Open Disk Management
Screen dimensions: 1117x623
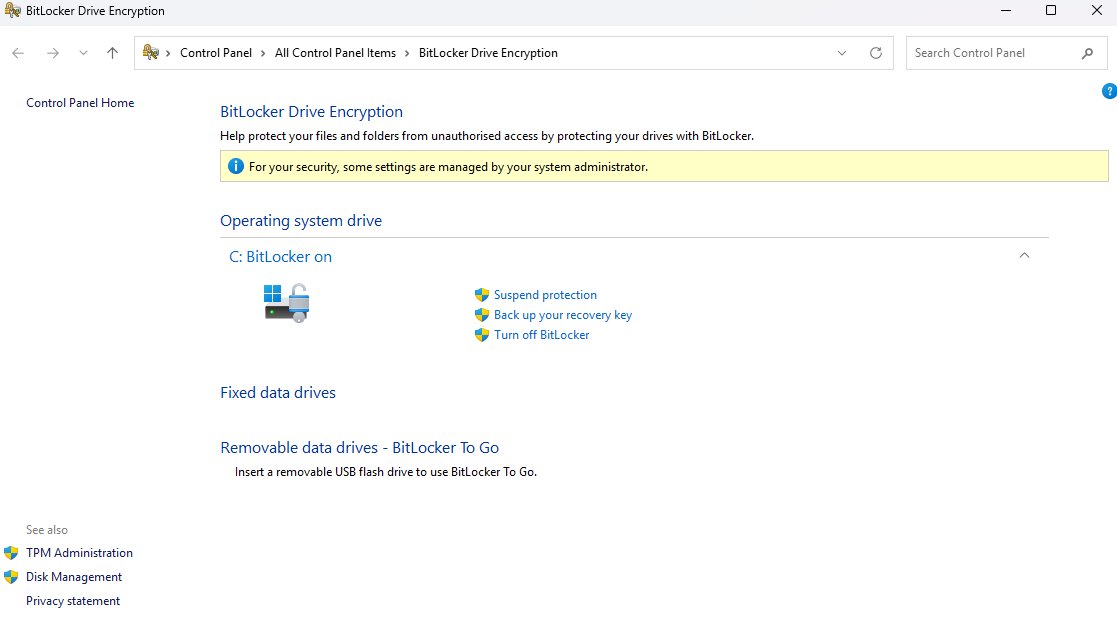point(74,577)
